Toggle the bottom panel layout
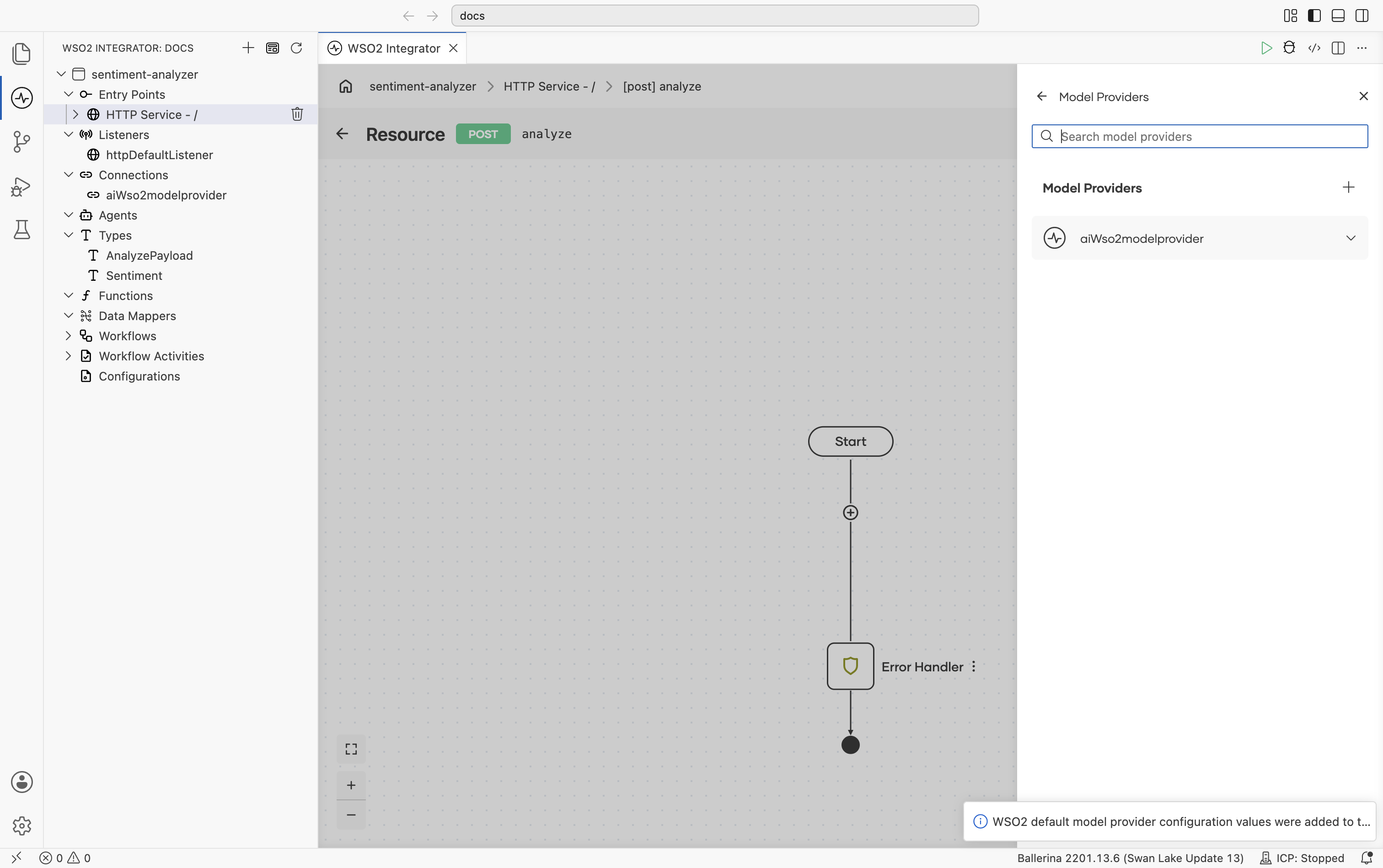Screen dimensions: 1383x868 (1338, 16)
